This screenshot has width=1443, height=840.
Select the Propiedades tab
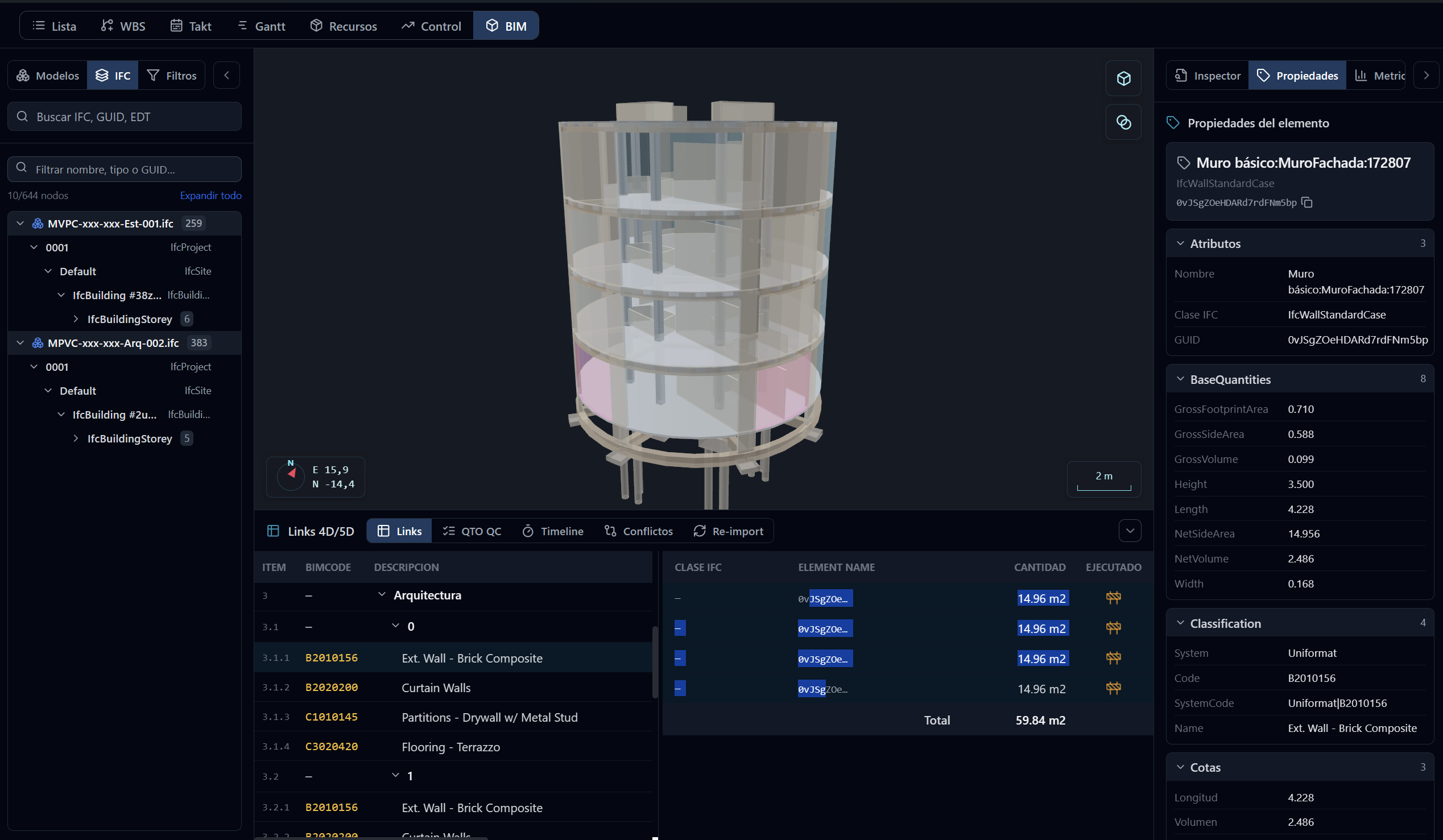(1297, 76)
